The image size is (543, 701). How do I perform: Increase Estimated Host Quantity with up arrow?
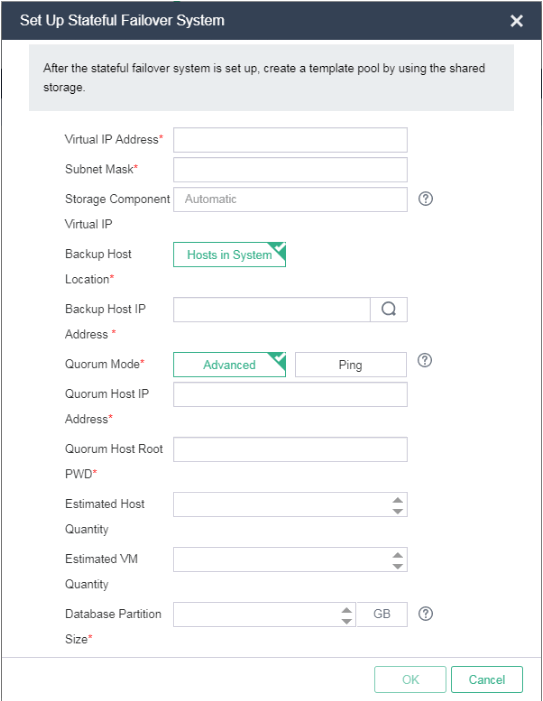[x=397, y=500]
